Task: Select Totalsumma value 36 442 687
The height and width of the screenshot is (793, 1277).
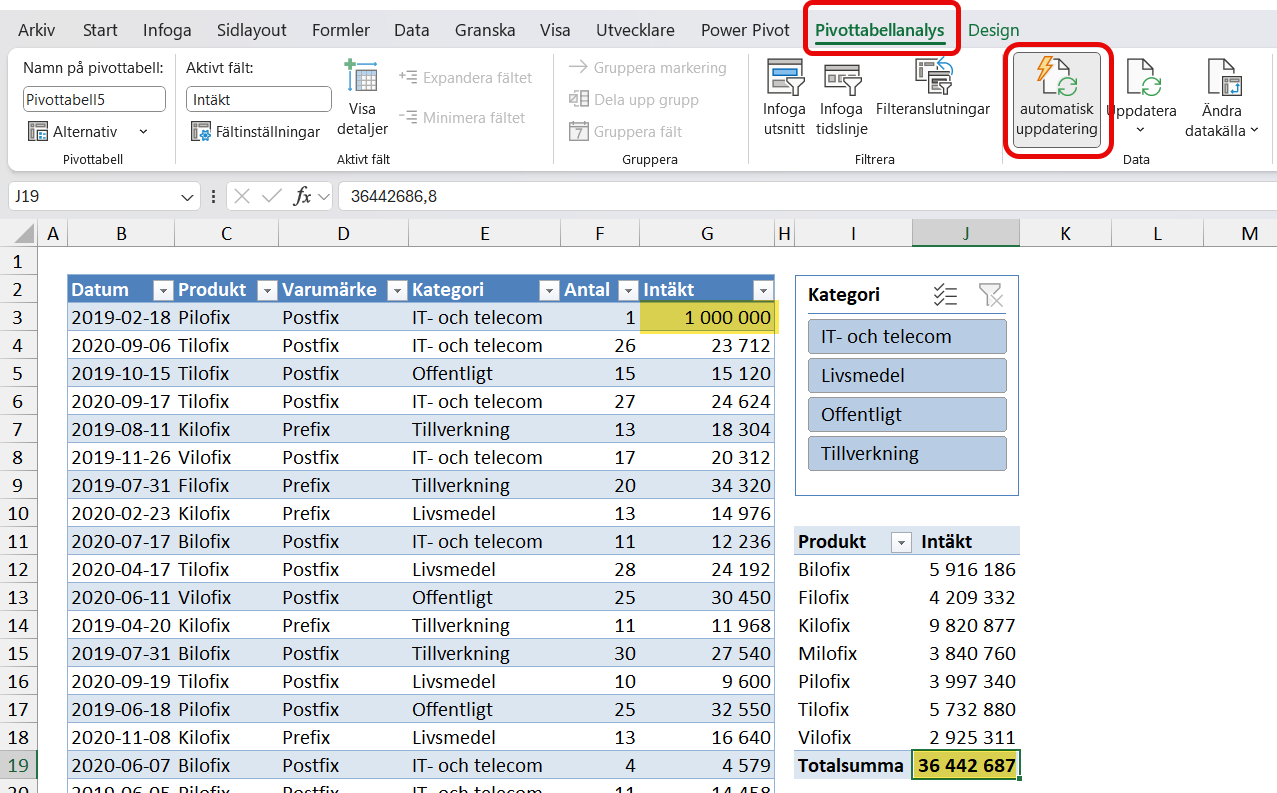Action: [x=966, y=766]
